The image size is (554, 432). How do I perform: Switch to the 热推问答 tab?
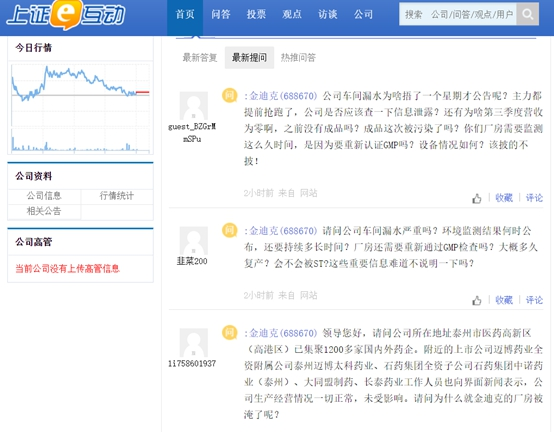pyautogui.click(x=298, y=58)
